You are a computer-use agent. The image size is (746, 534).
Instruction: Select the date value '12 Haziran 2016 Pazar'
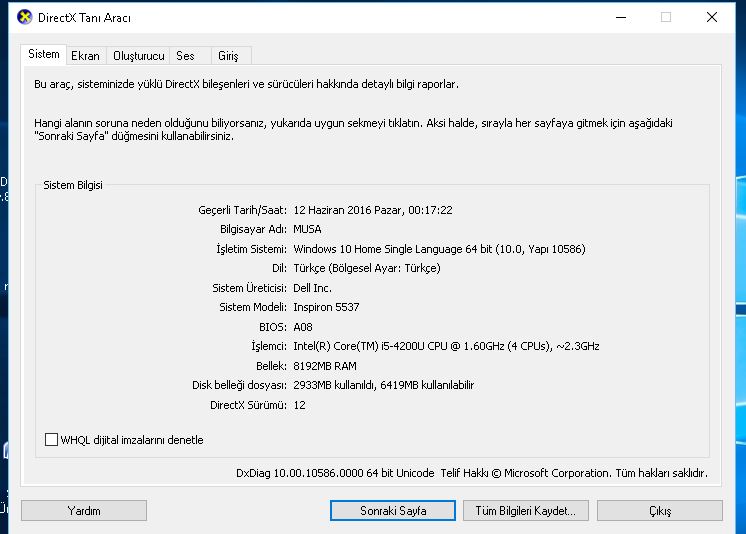348,210
